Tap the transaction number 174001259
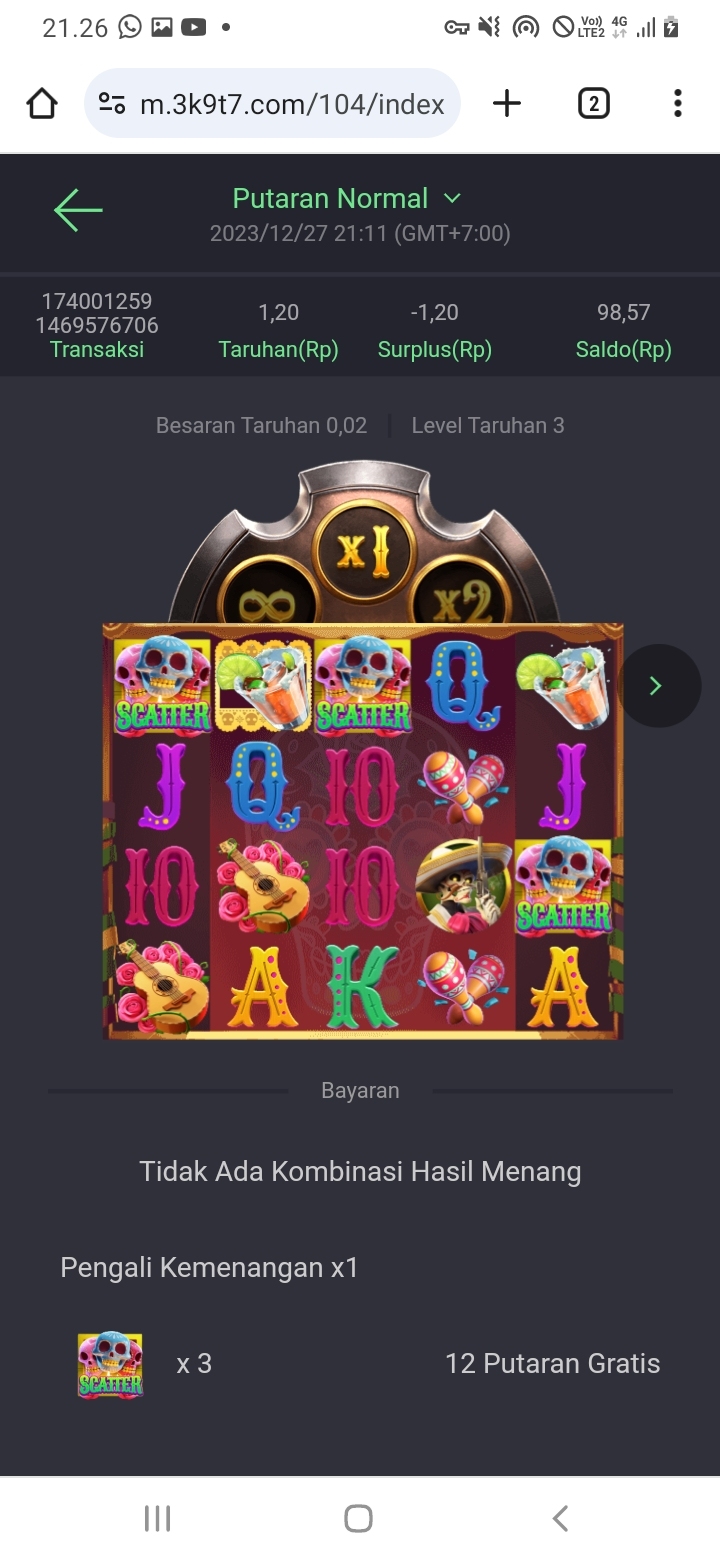 (97, 301)
